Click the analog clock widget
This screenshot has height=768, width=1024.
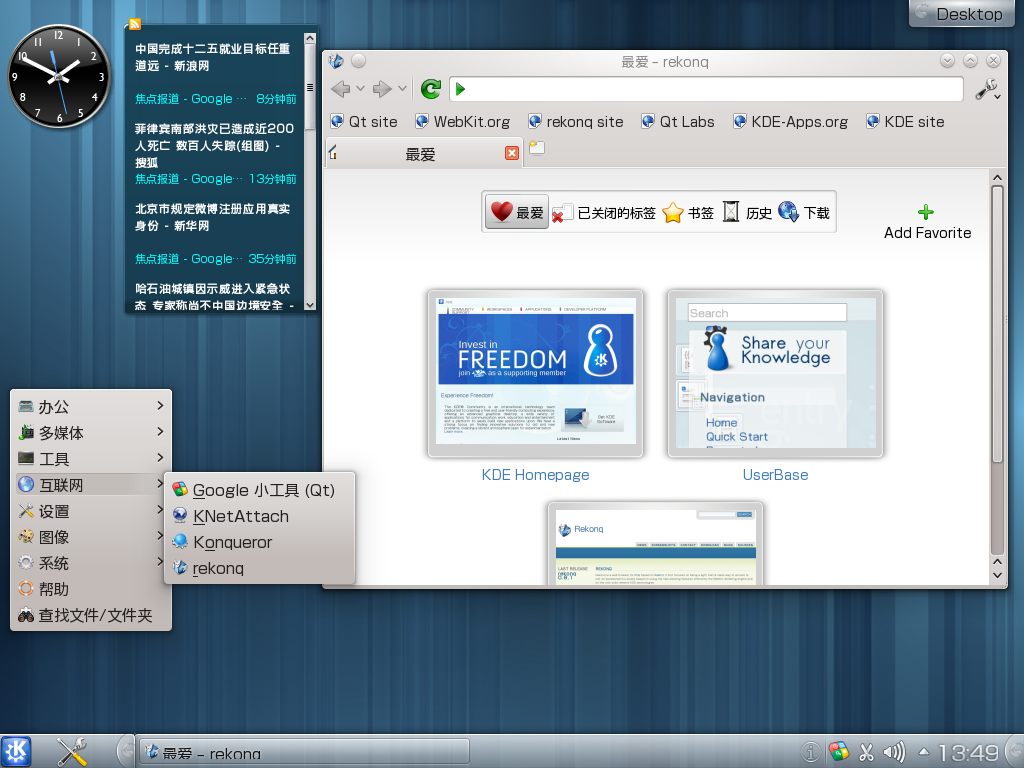pyautogui.click(x=59, y=76)
